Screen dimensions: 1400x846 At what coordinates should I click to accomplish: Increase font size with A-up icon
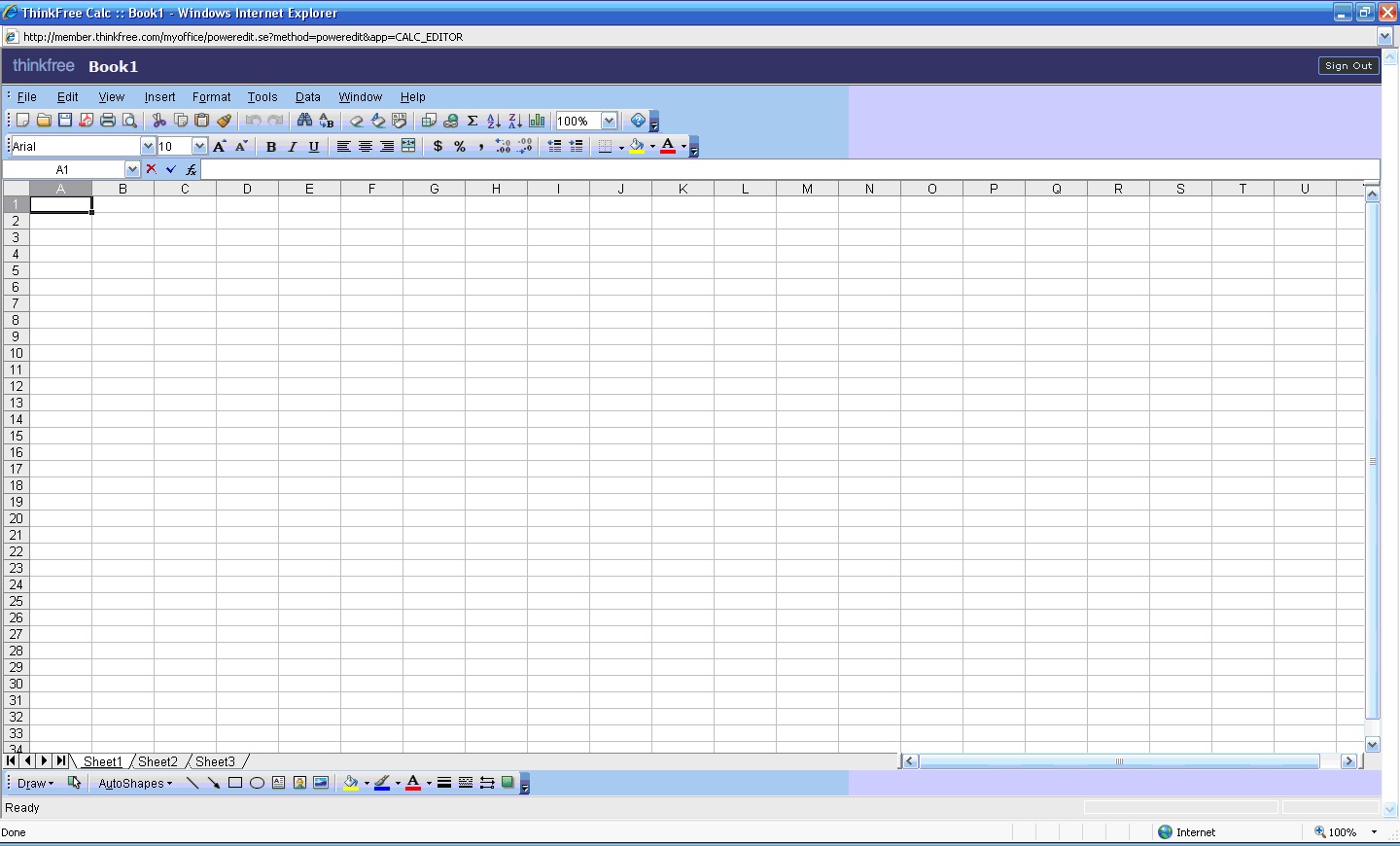point(220,146)
